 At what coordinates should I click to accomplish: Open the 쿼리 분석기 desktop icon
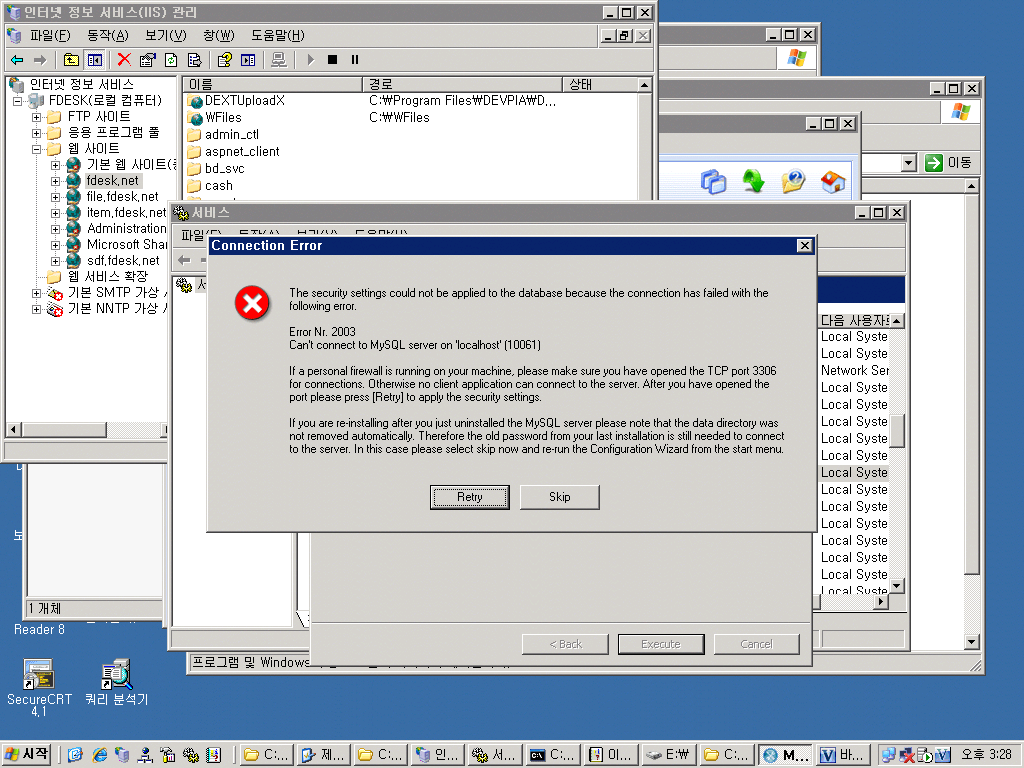click(x=116, y=675)
